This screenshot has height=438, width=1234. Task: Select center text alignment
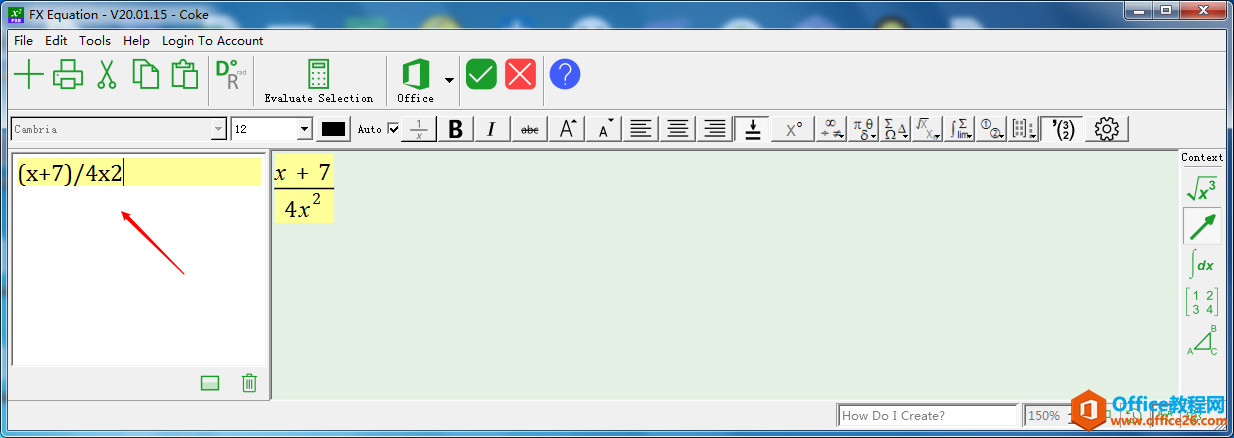678,129
